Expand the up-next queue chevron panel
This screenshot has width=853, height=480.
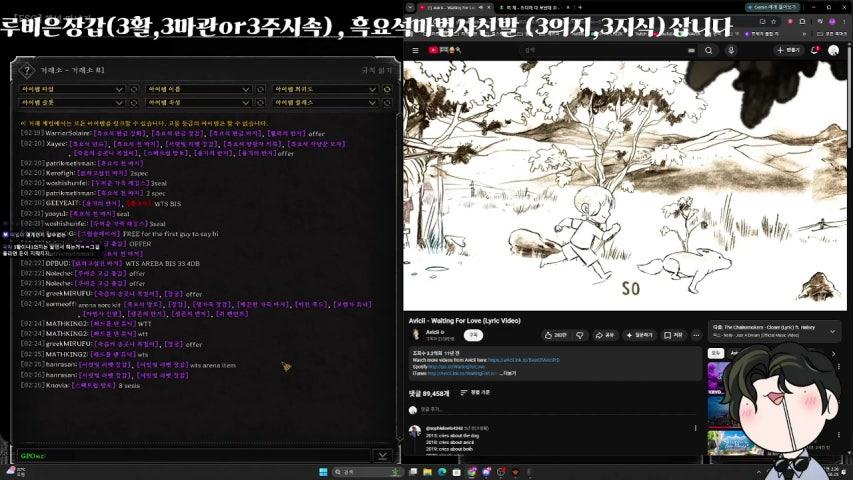(x=832, y=331)
